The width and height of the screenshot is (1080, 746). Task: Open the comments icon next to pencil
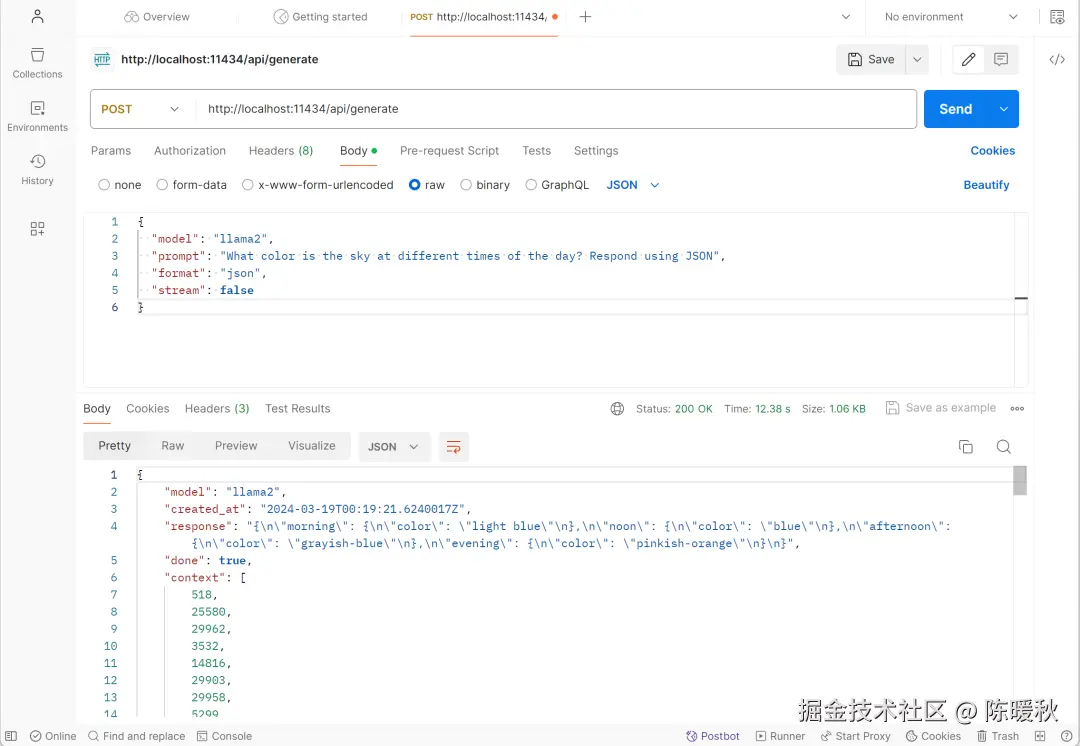coord(1001,59)
